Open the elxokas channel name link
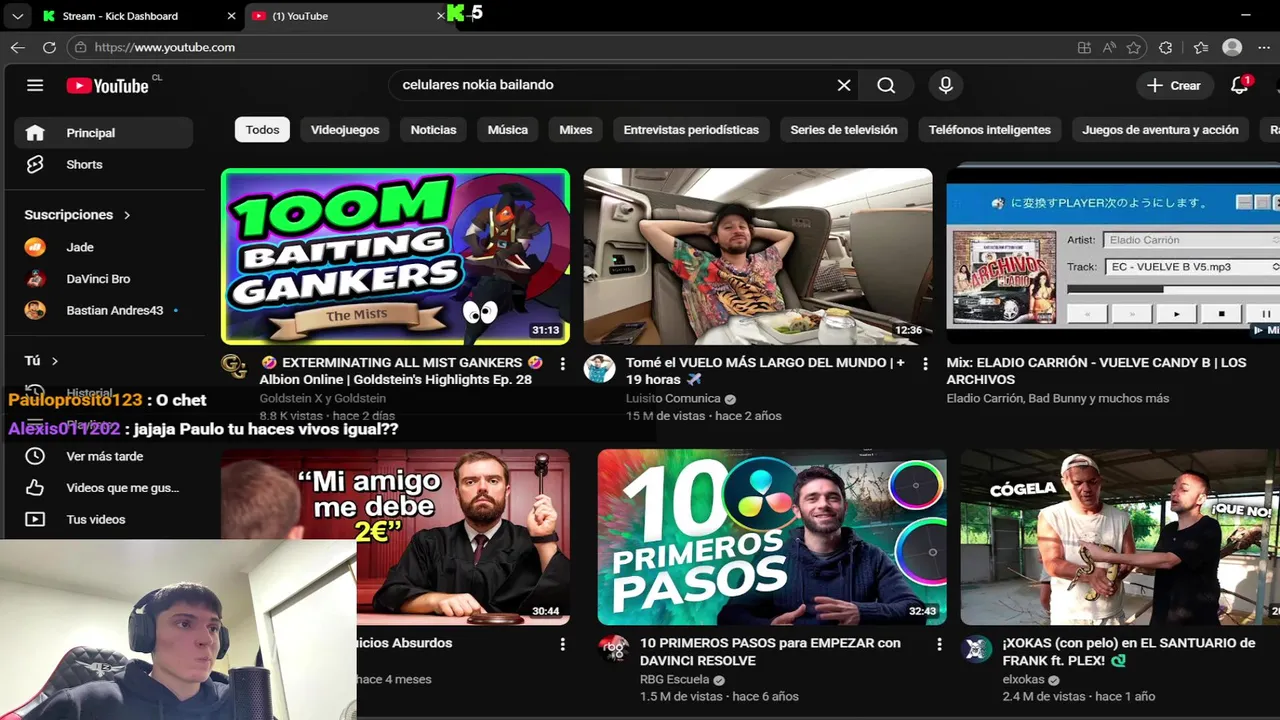Screen dimensions: 1280x720 1025,679
